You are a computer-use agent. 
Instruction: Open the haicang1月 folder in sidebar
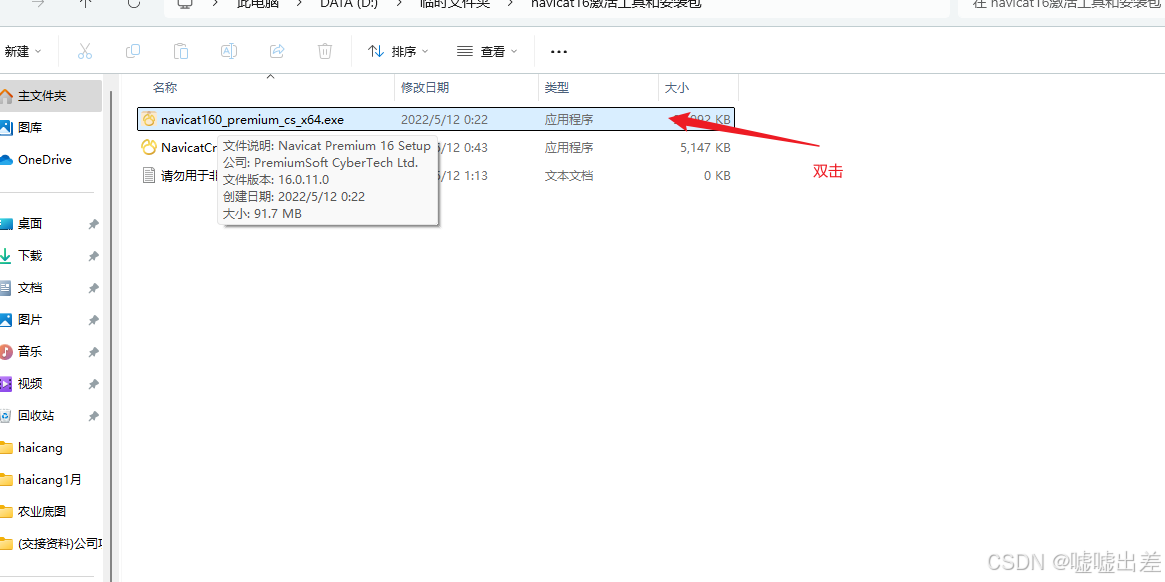49,479
